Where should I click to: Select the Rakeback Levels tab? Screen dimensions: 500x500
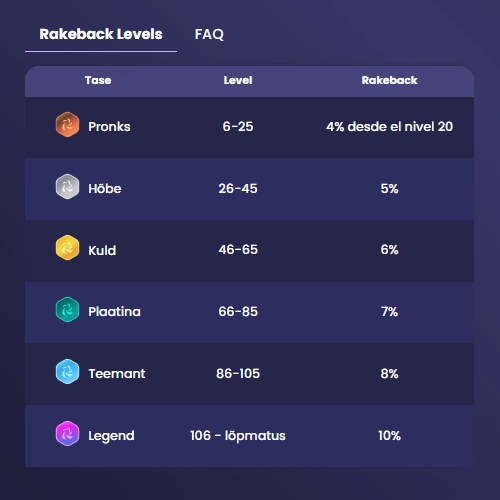(x=101, y=34)
